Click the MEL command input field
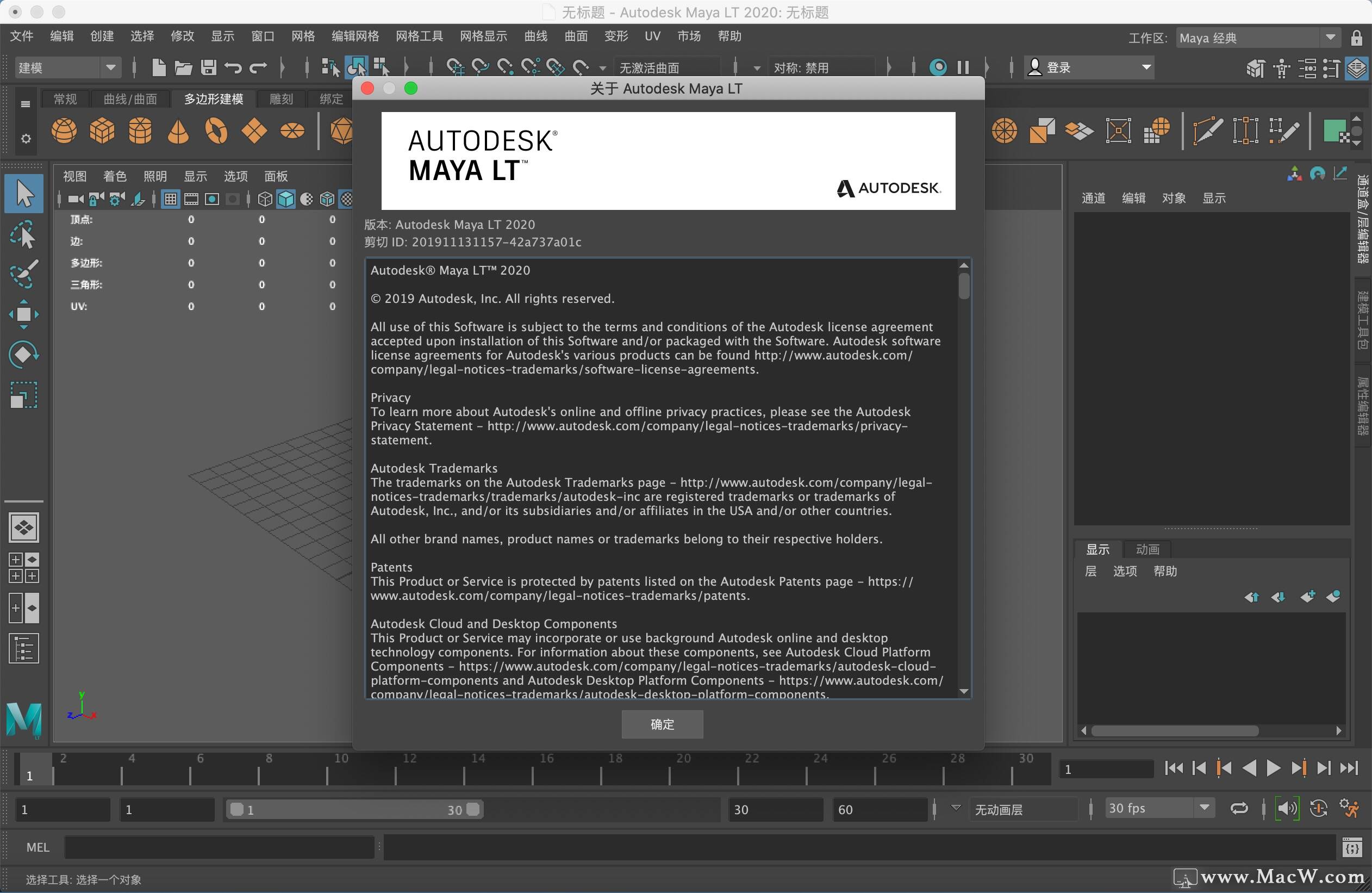Image resolution: width=1372 pixels, height=893 pixels. click(219, 847)
